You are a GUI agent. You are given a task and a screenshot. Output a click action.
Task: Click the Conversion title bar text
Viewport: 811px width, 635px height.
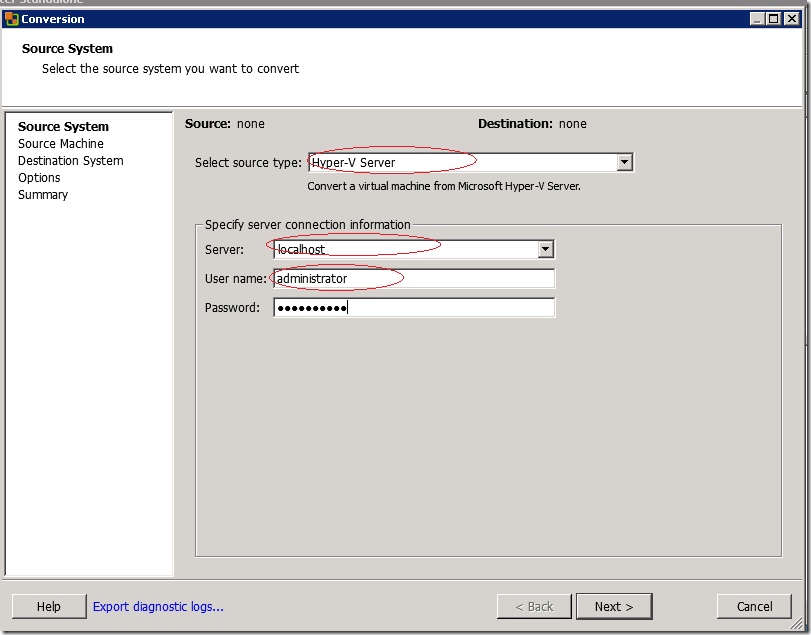coord(53,18)
